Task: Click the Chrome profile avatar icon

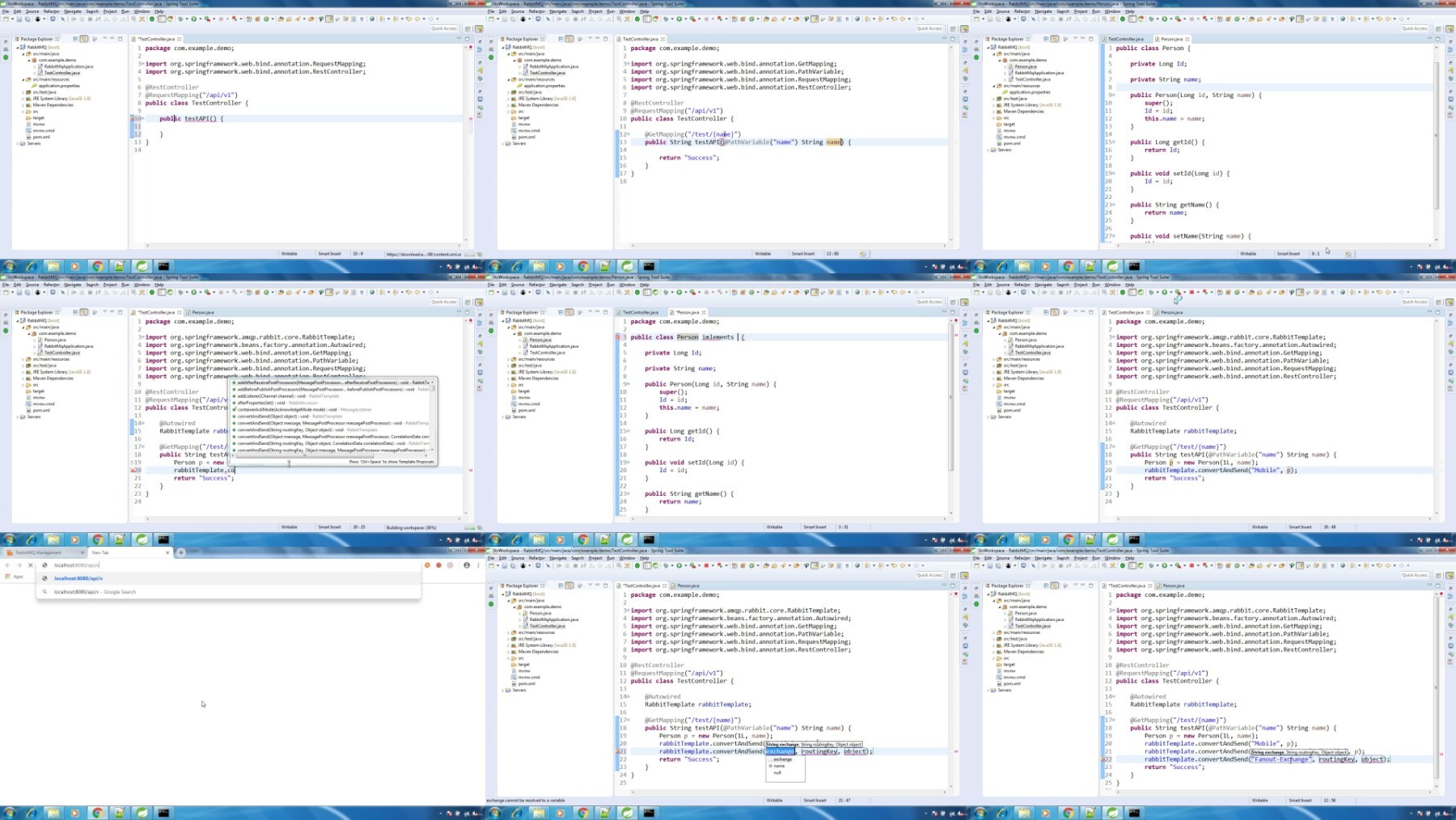Action: 467,565
